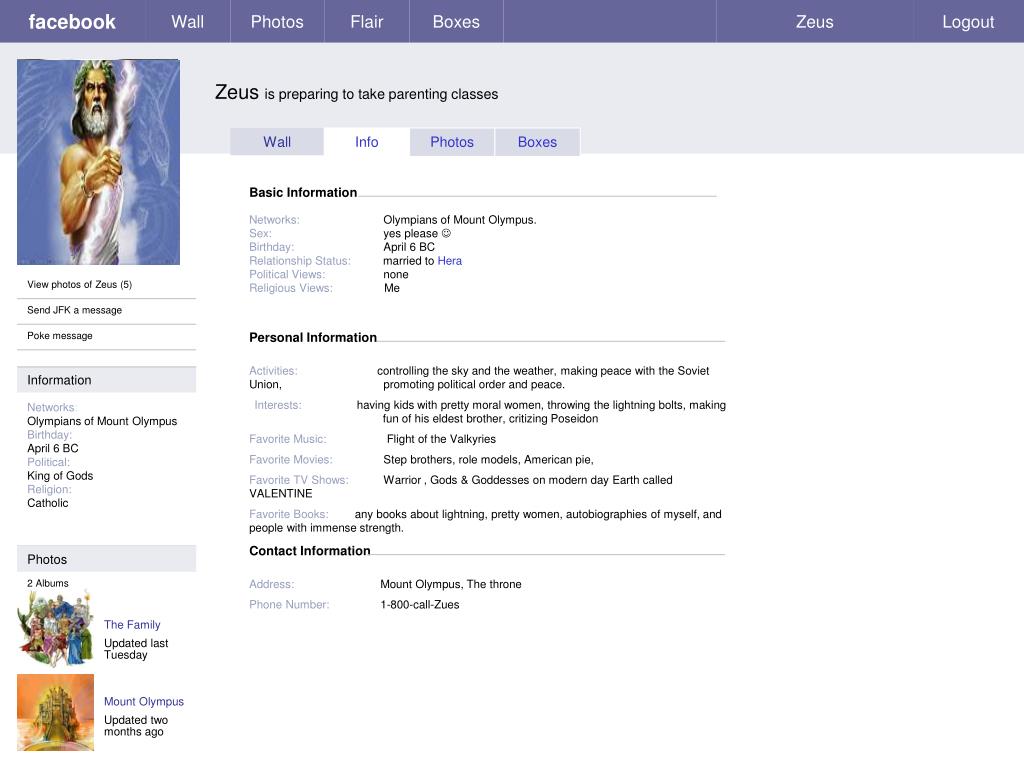Open The Family album link
The width and height of the screenshot is (1024, 768).
coord(132,625)
